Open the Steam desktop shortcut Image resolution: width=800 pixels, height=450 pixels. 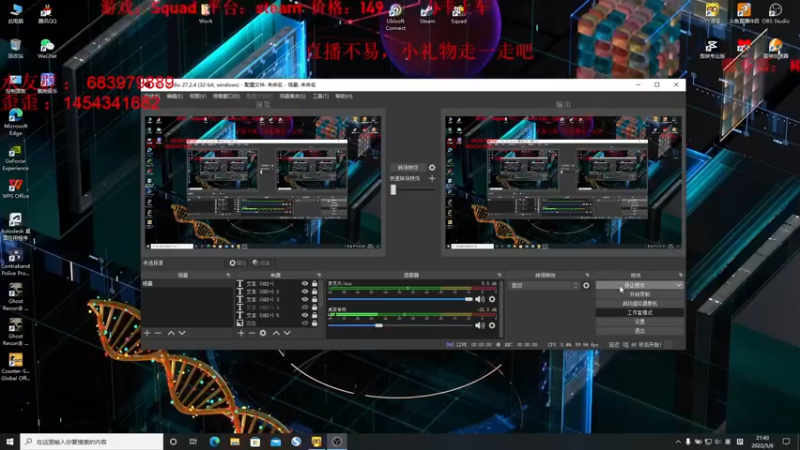point(428,14)
